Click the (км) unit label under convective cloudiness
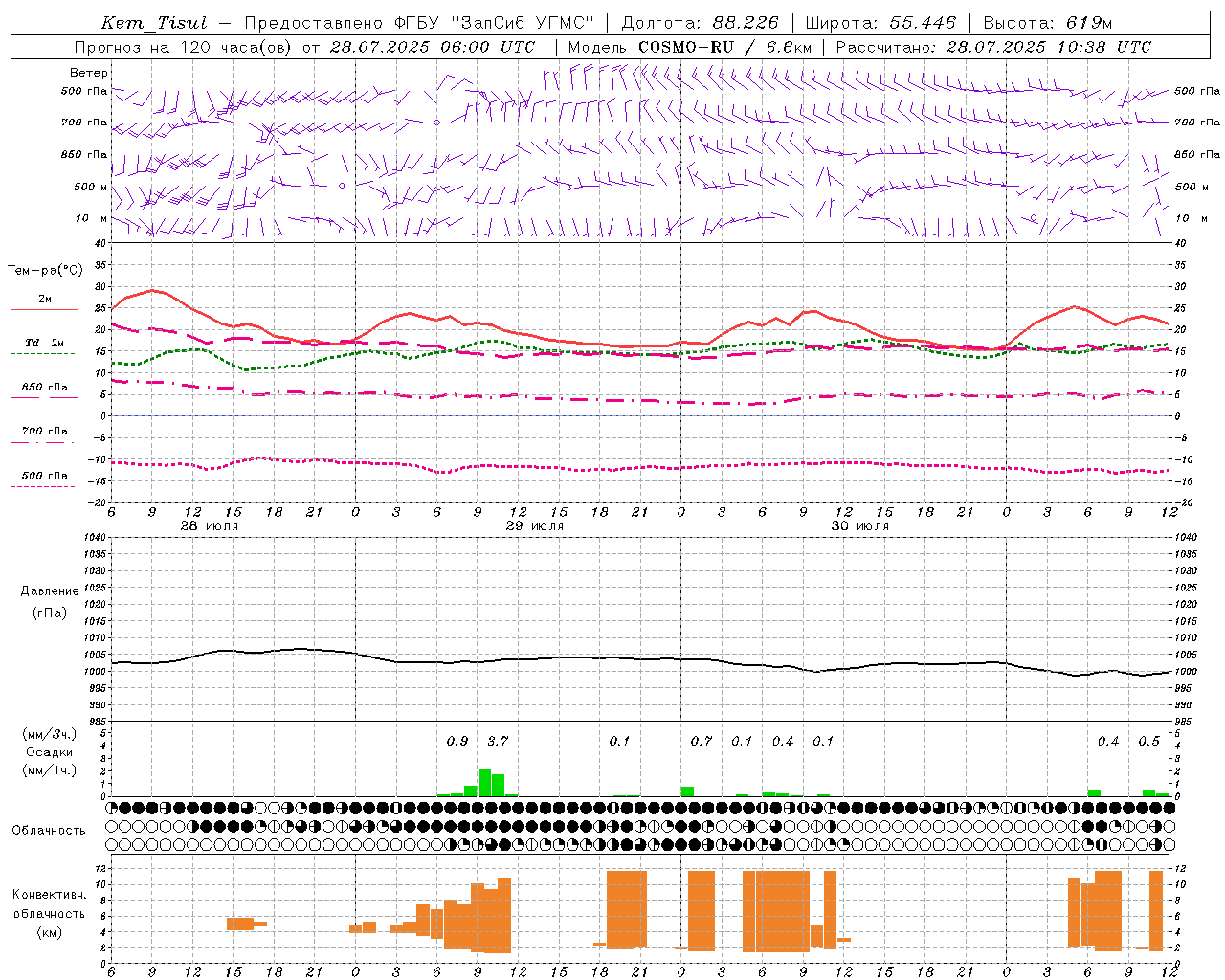This screenshot has width=1225, height=980. [49, 932]
